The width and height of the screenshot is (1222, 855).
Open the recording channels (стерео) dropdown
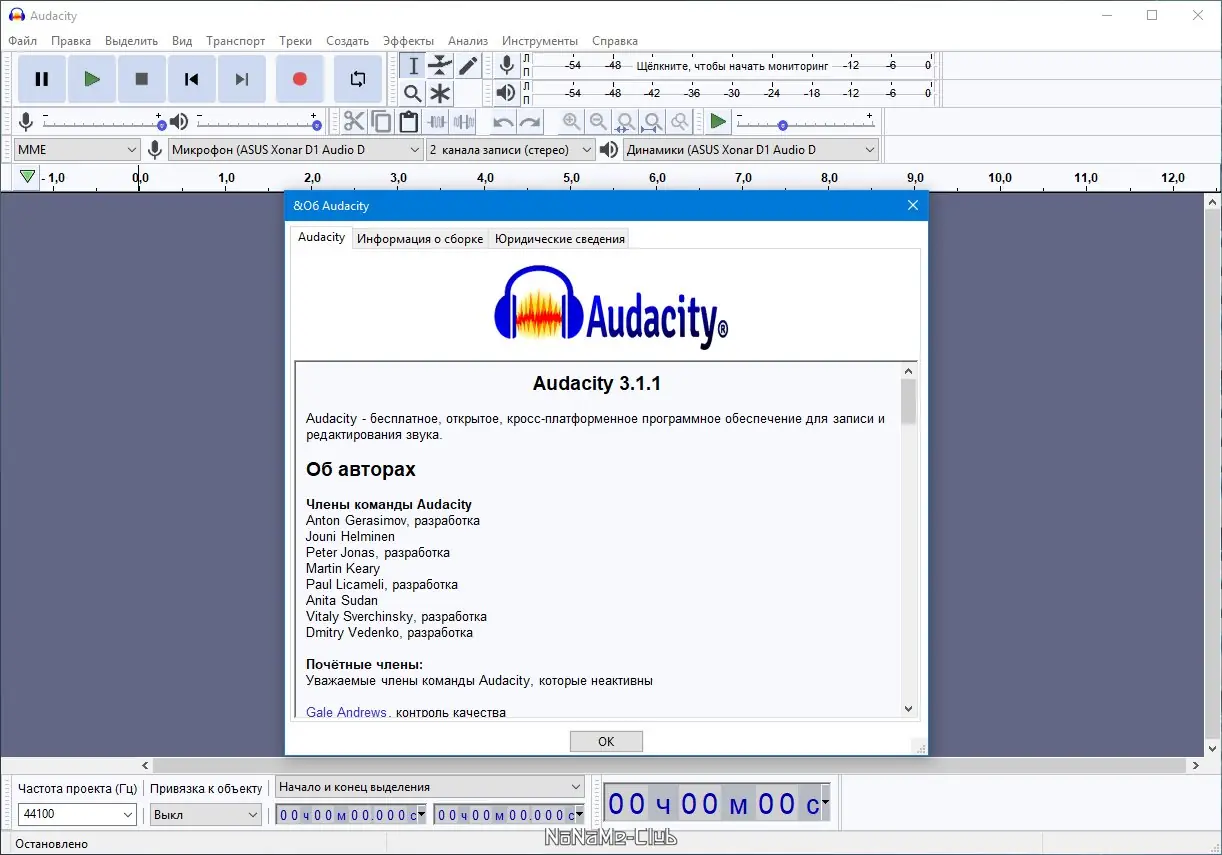(511, 150)
